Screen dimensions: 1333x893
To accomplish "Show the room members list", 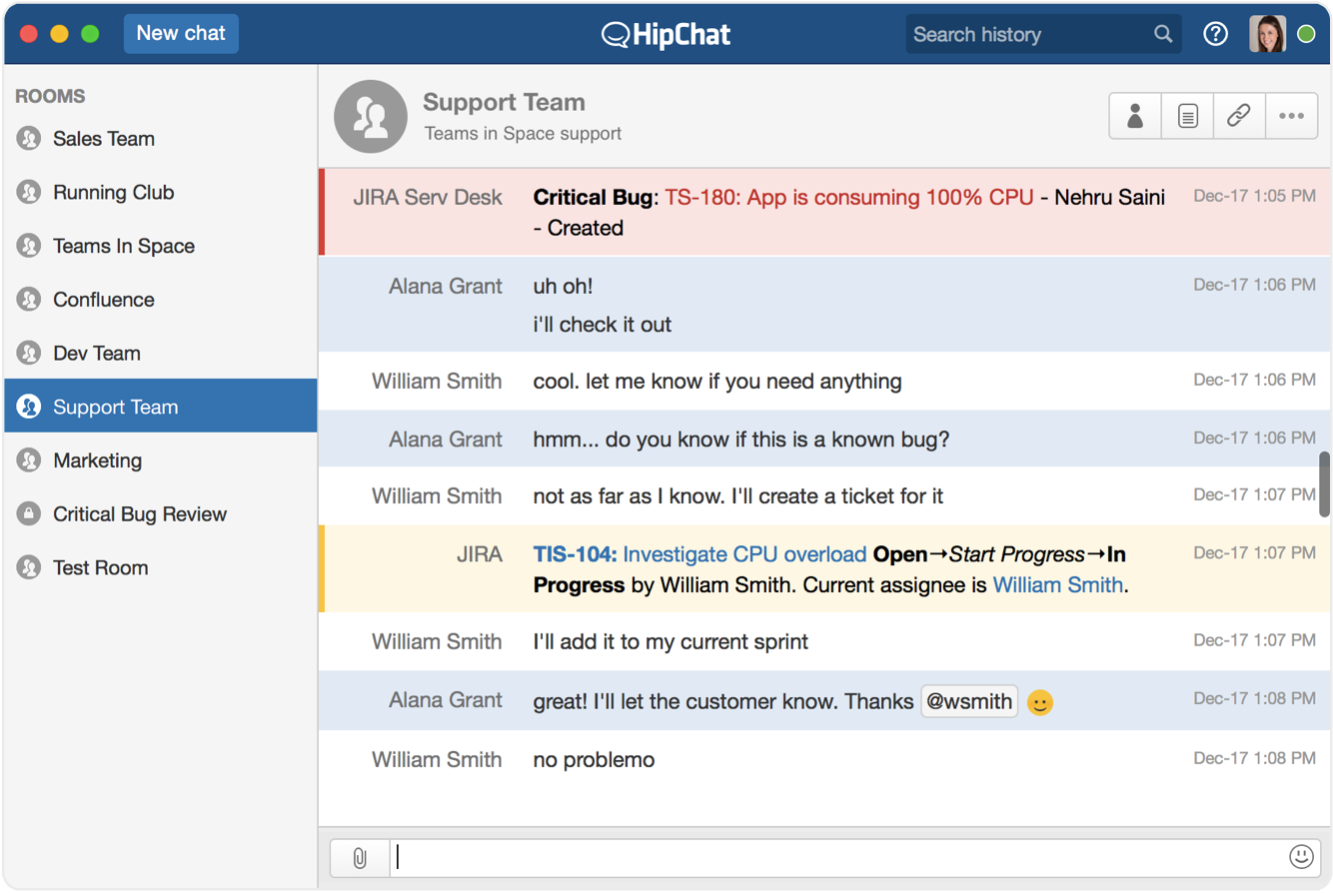I will [x=1135, y=117].
